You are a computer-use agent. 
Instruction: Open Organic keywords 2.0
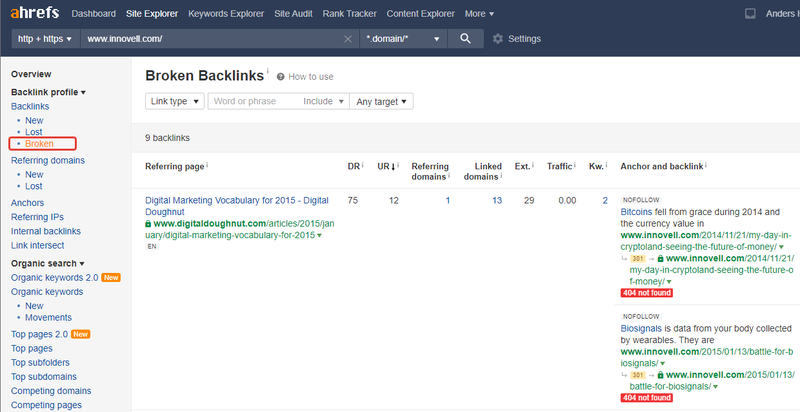pos(55,278)
